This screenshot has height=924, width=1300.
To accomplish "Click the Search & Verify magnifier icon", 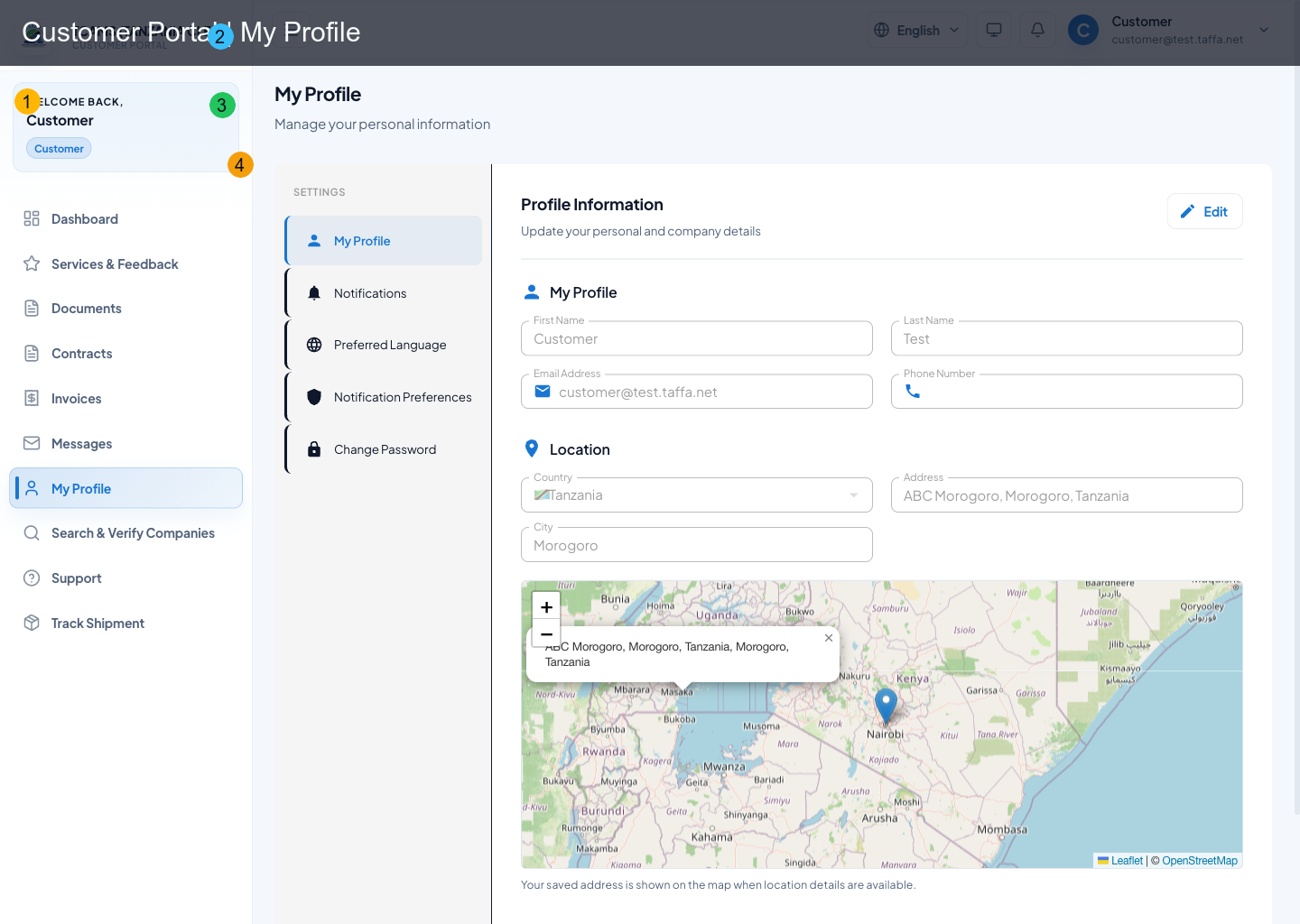I will coord(32,533).
